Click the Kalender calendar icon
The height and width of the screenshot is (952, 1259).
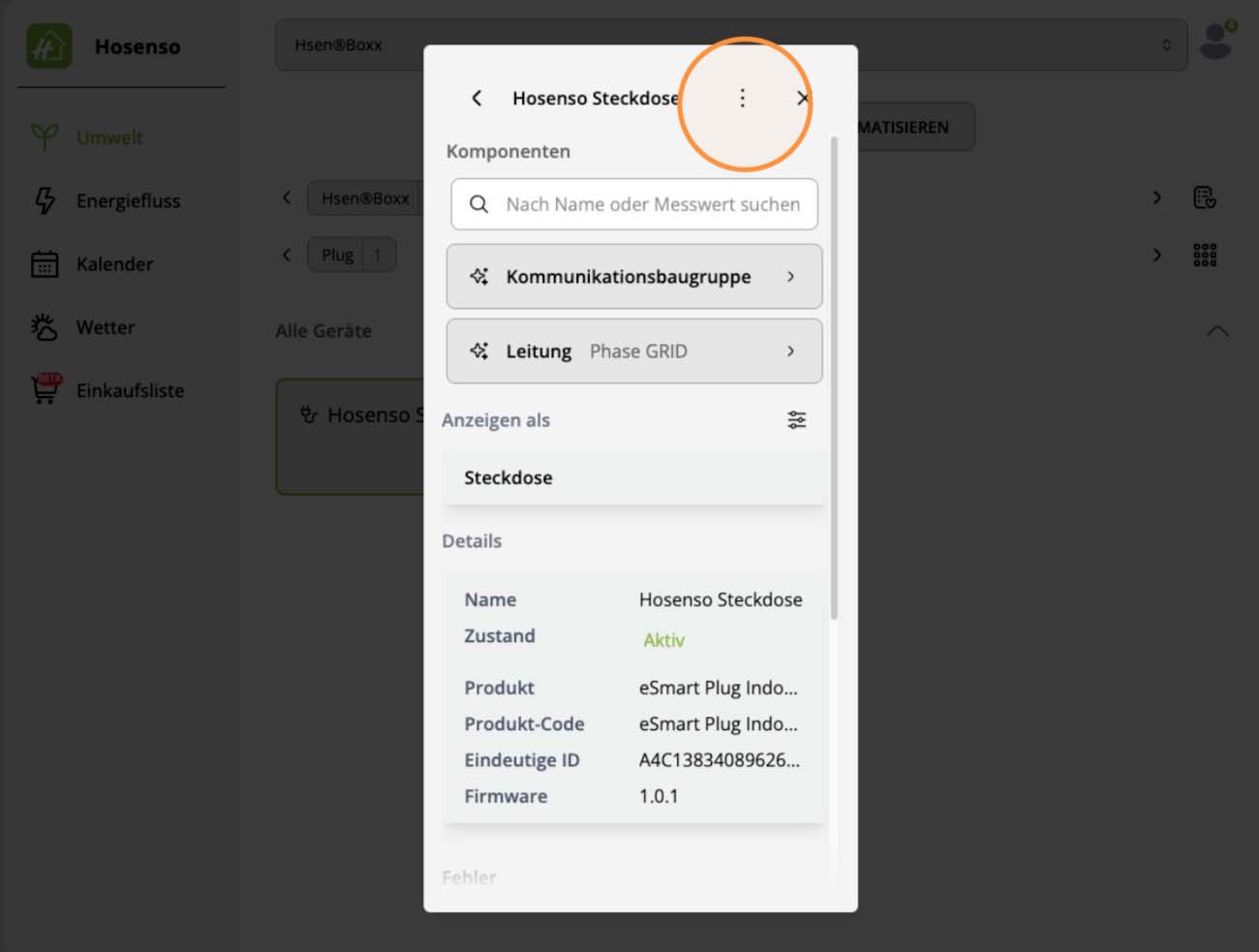click(45, 263)
